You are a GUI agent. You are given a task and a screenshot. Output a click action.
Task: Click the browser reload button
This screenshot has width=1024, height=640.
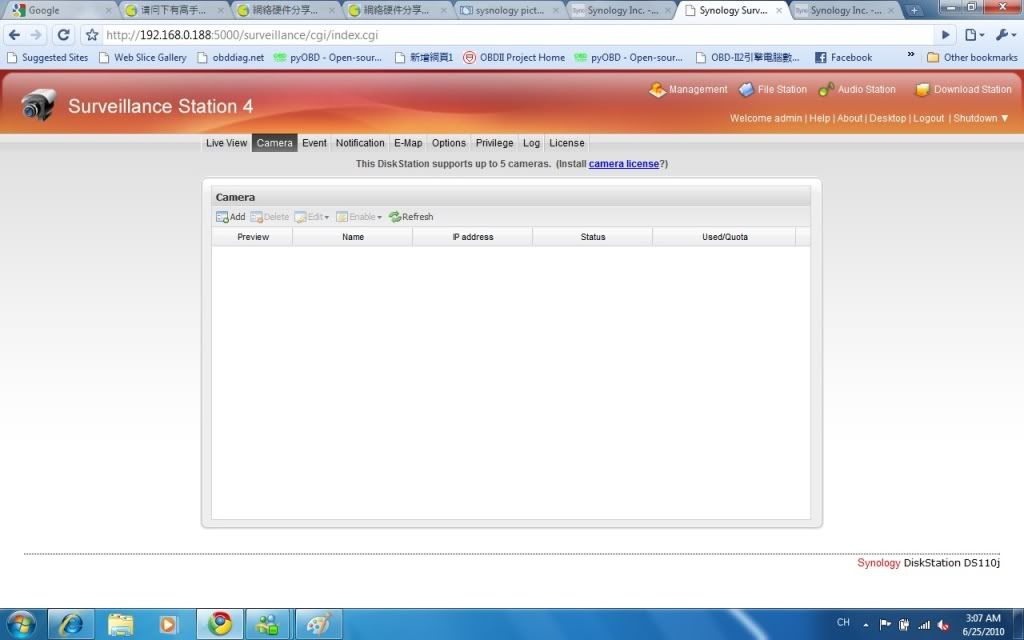63,35
